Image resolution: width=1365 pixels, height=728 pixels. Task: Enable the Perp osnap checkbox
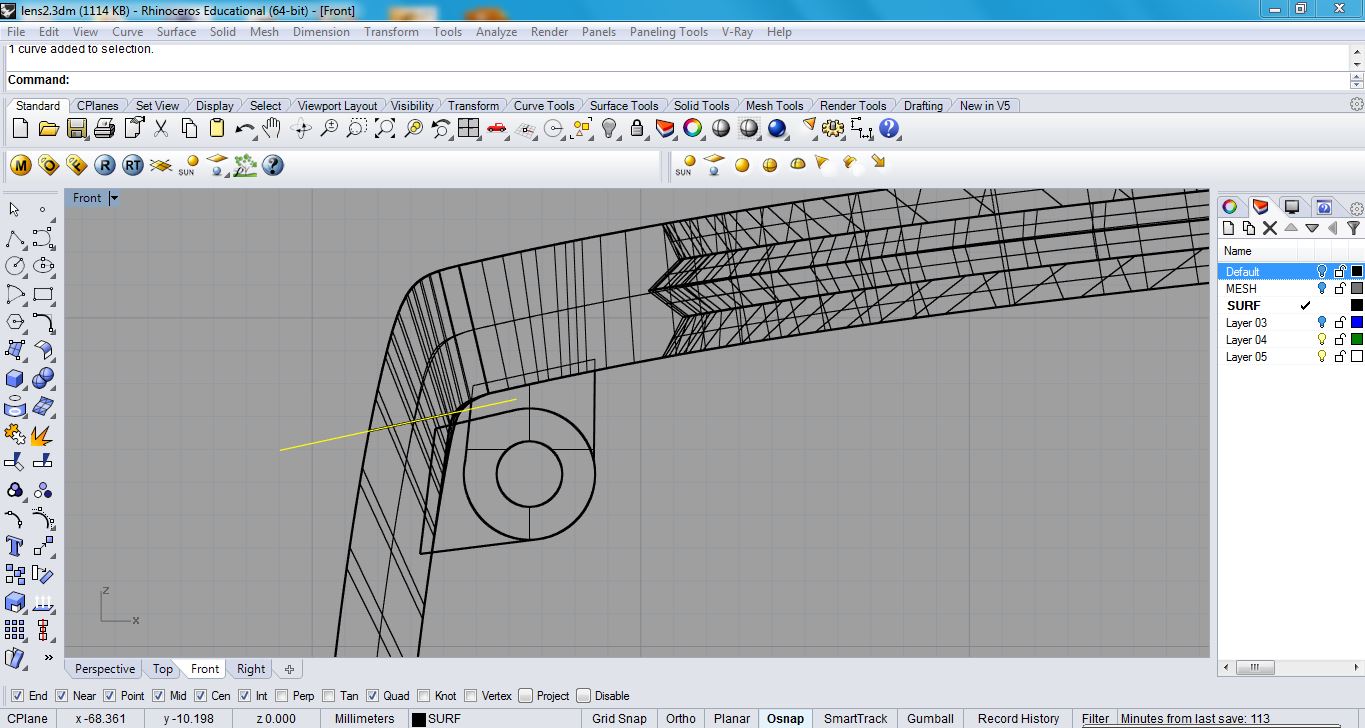[282, 696]
